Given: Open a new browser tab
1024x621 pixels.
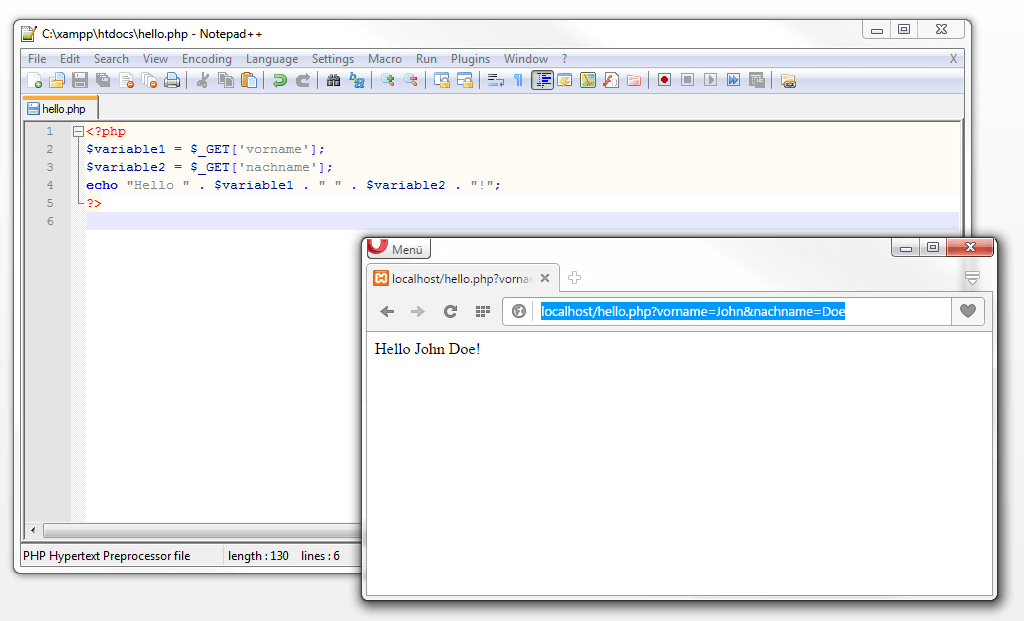Looking at the screenshot, I should click(574, 278).
